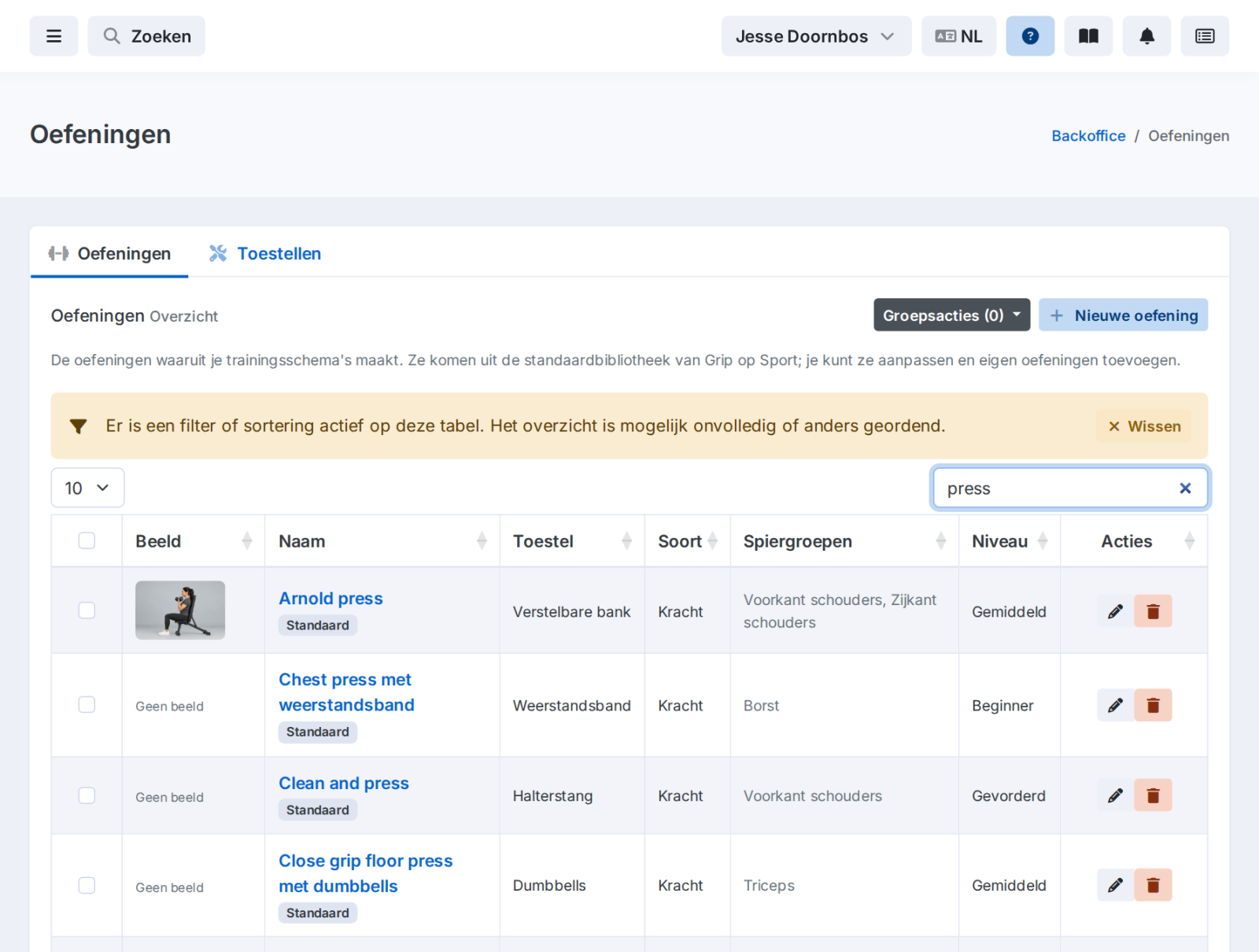Viewport: 1259px width, 952px height.
Task: Open the notifications bell
Action: 1146,36
